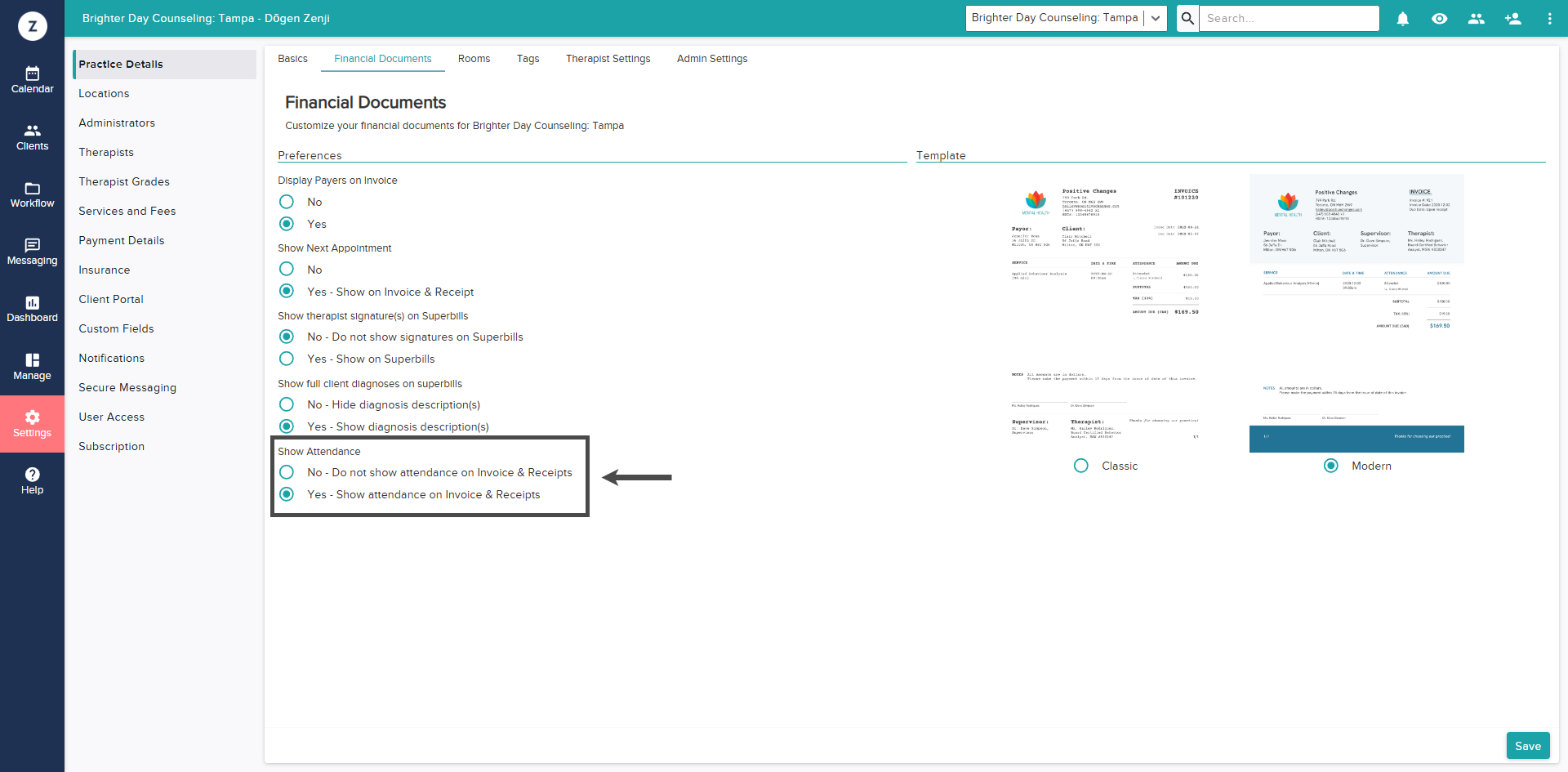Open the notifications bell icon
The width and height of the screenshot is (1568, 772).
click(x=1403, y=18)
